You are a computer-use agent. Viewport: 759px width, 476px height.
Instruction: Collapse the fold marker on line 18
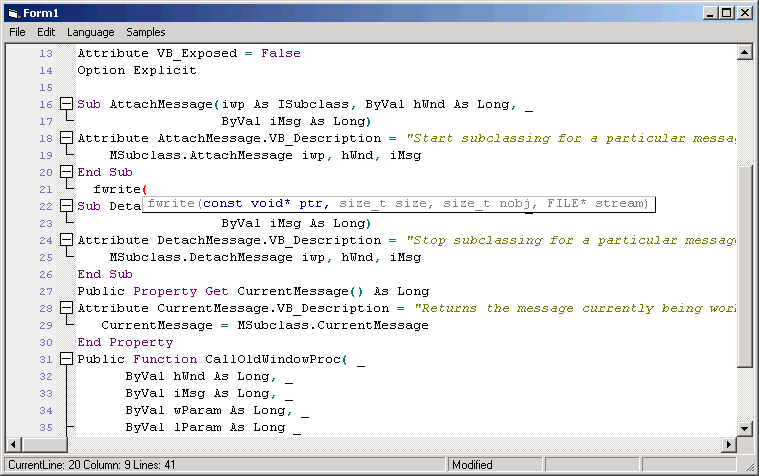coord(66,138)
